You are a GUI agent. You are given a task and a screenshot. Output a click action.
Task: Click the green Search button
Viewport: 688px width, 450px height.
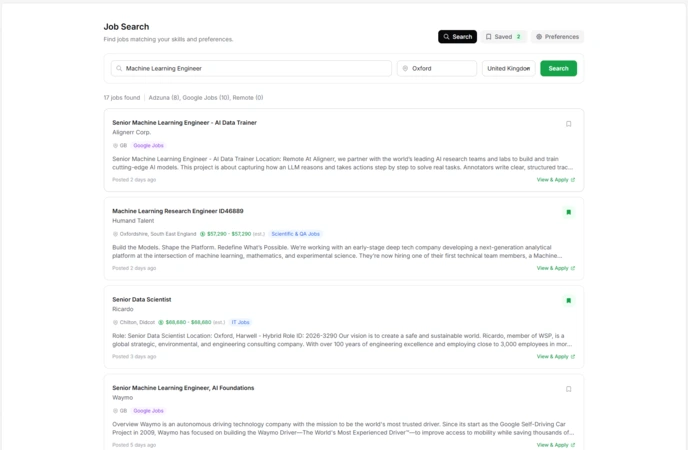pos(558,68)
